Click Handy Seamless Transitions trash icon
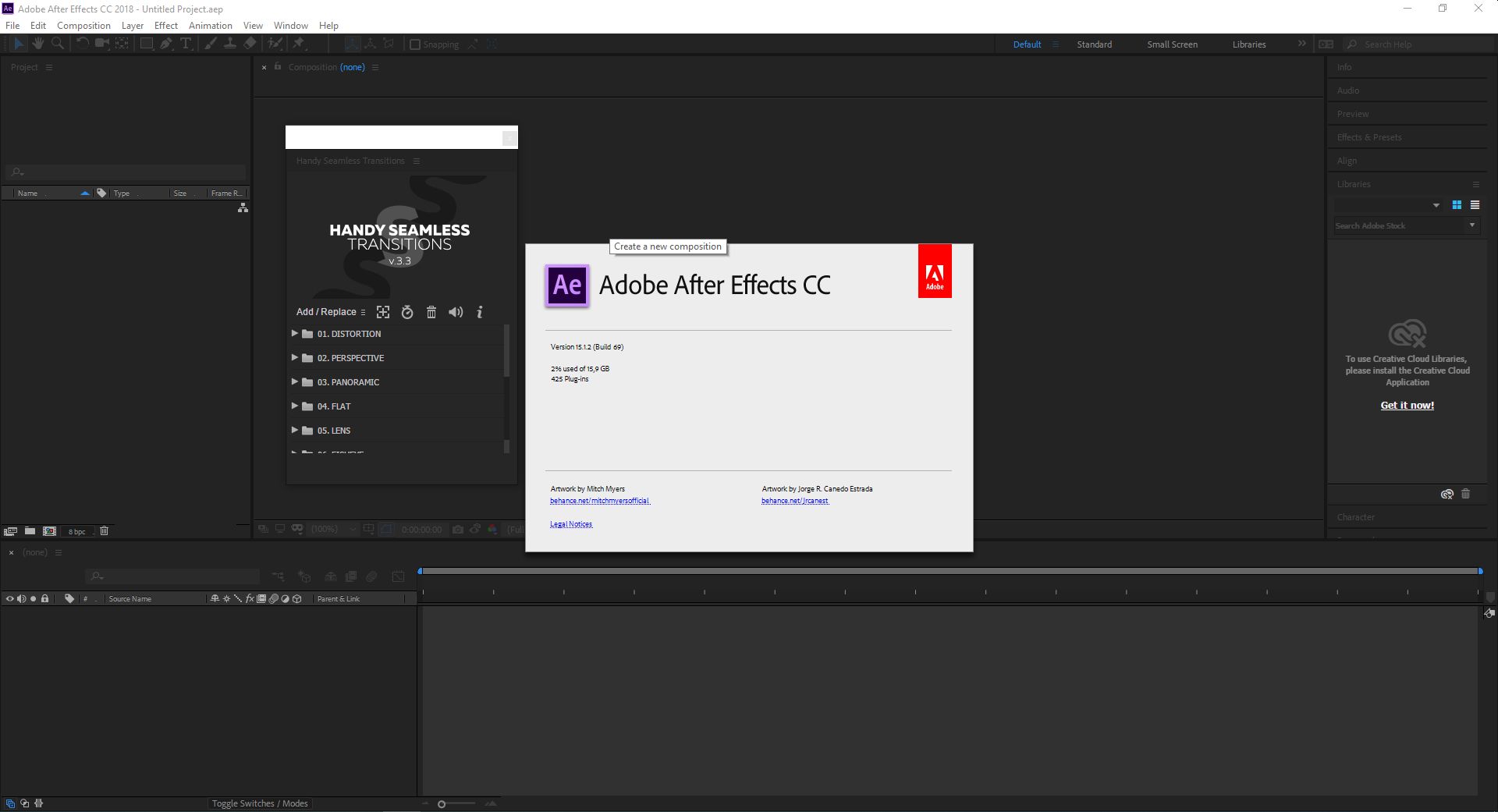The image size is (1498, 812). [x=431, y=312]
